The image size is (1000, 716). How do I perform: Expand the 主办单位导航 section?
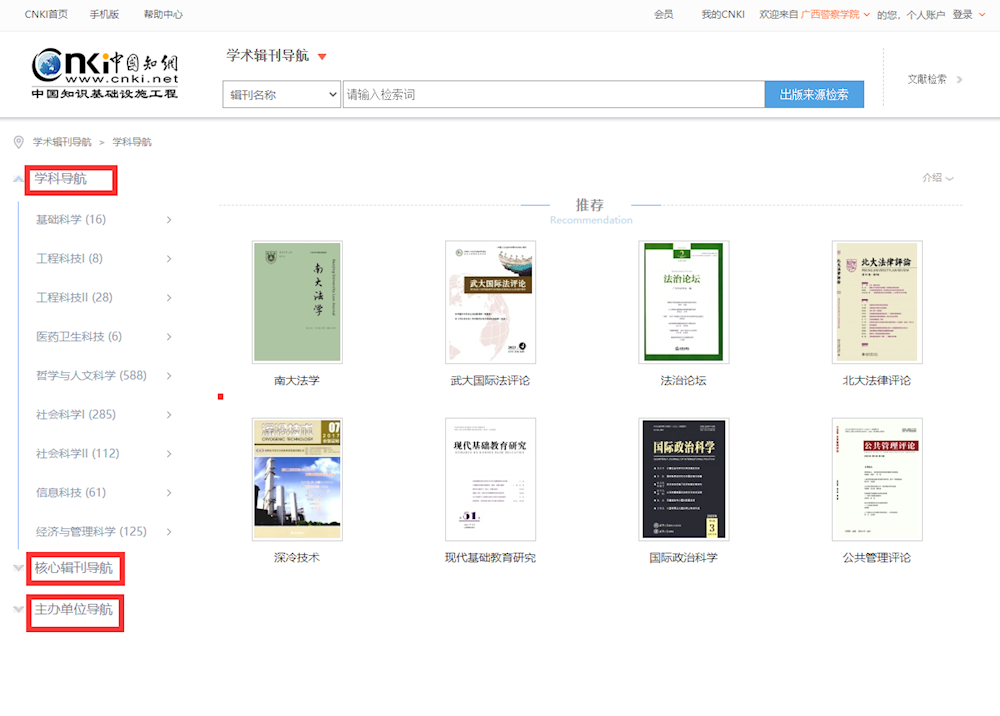pos(18,609)
